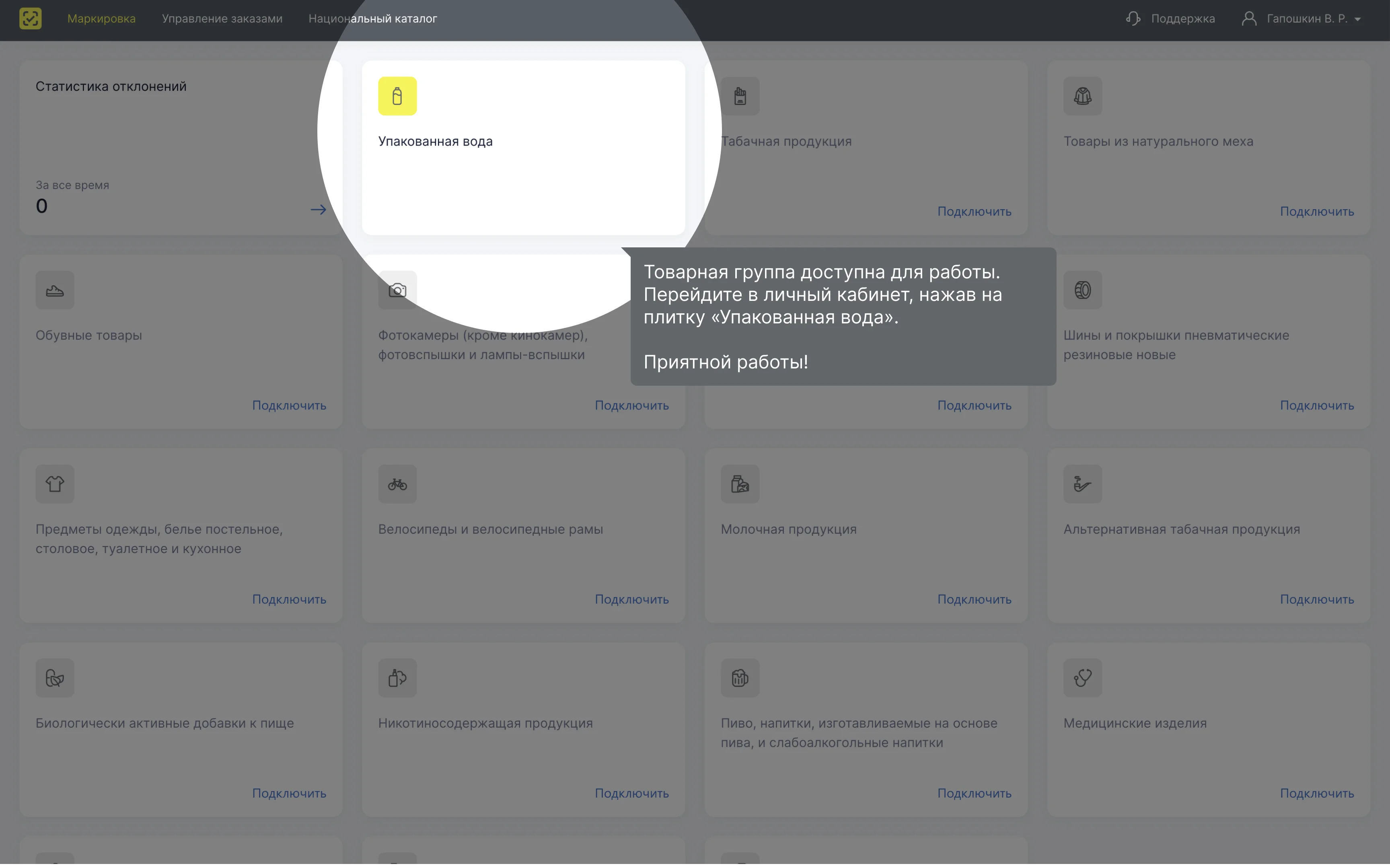Connect Велосипеды и велосипедные рамы via Подключить
Viewport: 1390px width, 868px height.
[632, 599]
